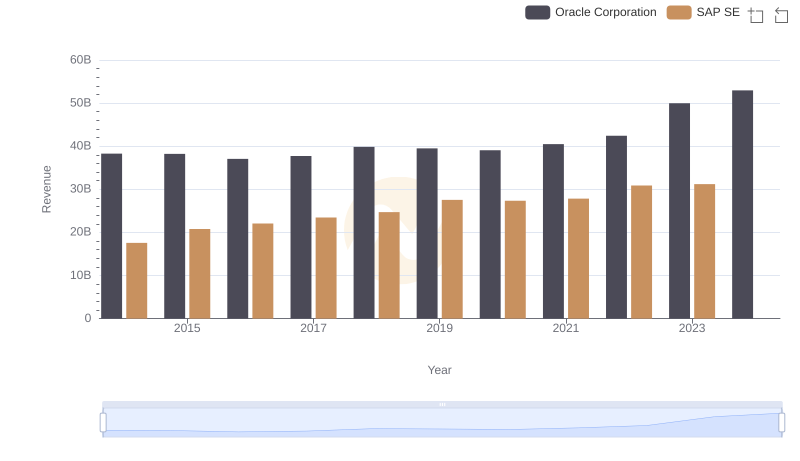The height and width of the screenshot is (461, 800).
Task: Click the 60B y-axis label
Action: [x=81, y=60]
